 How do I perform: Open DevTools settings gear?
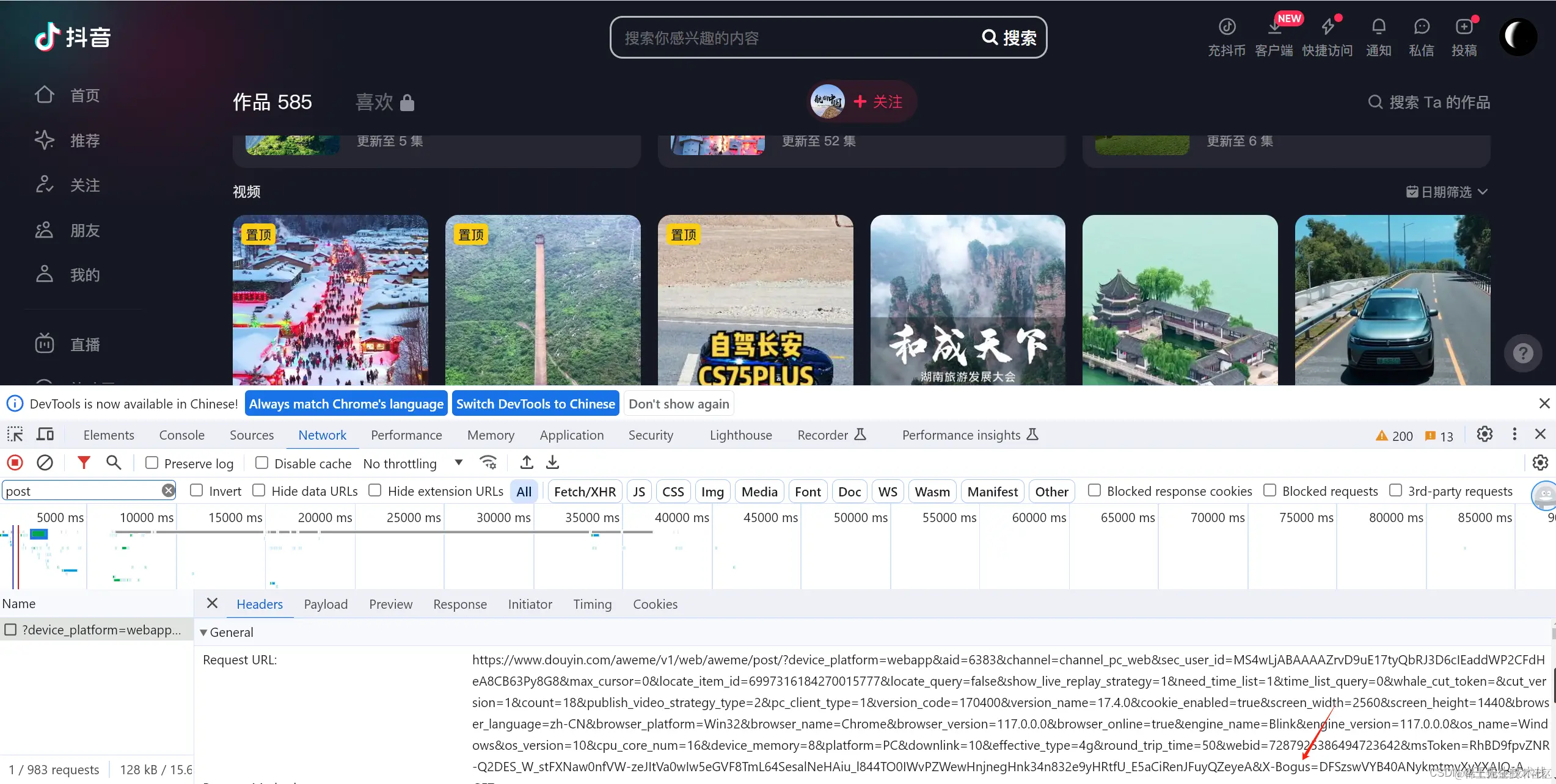pos(1485,434)
